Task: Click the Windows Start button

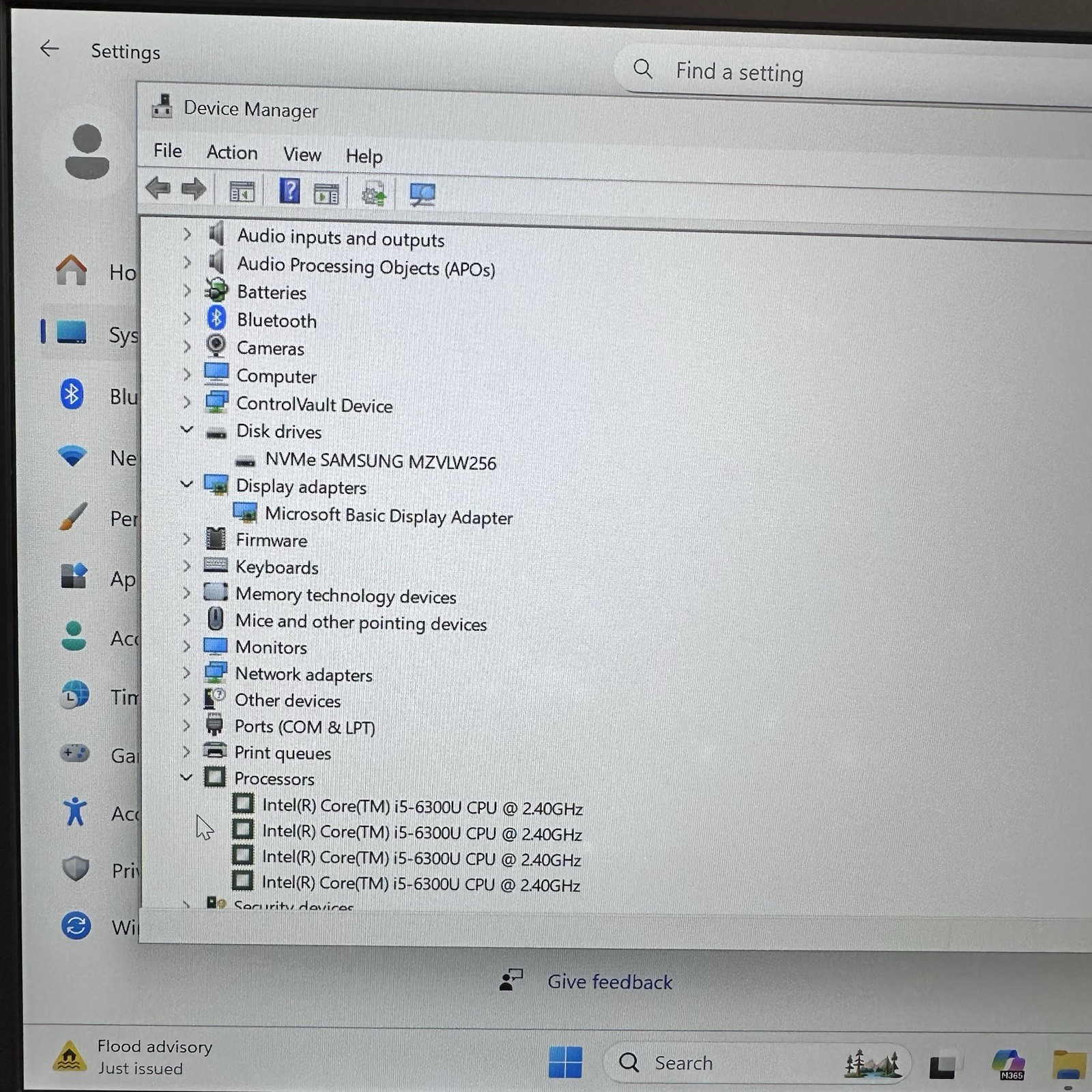Action: [565, 1062]
